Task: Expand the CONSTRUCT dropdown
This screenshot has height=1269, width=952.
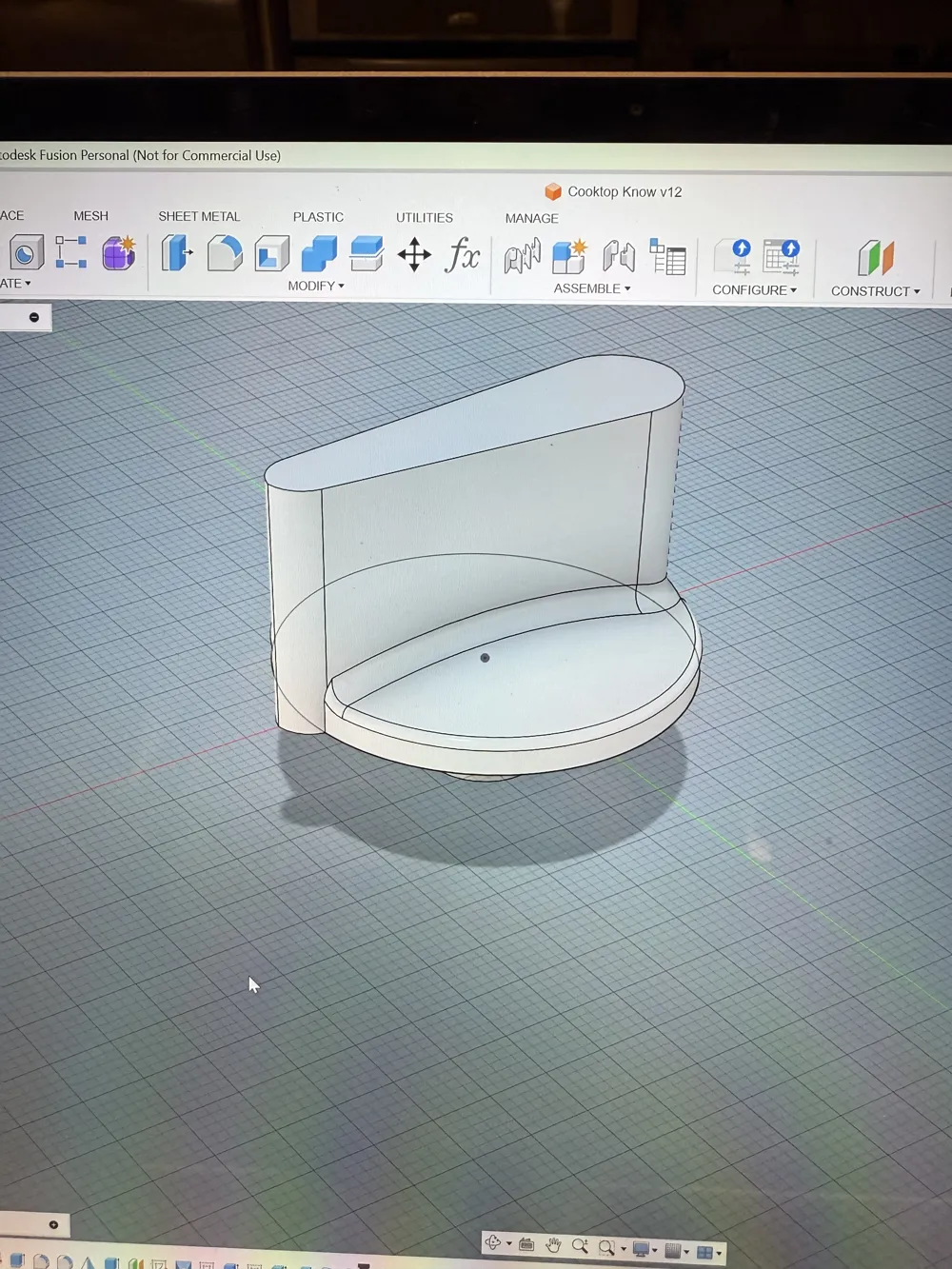Action: [875, 291]
